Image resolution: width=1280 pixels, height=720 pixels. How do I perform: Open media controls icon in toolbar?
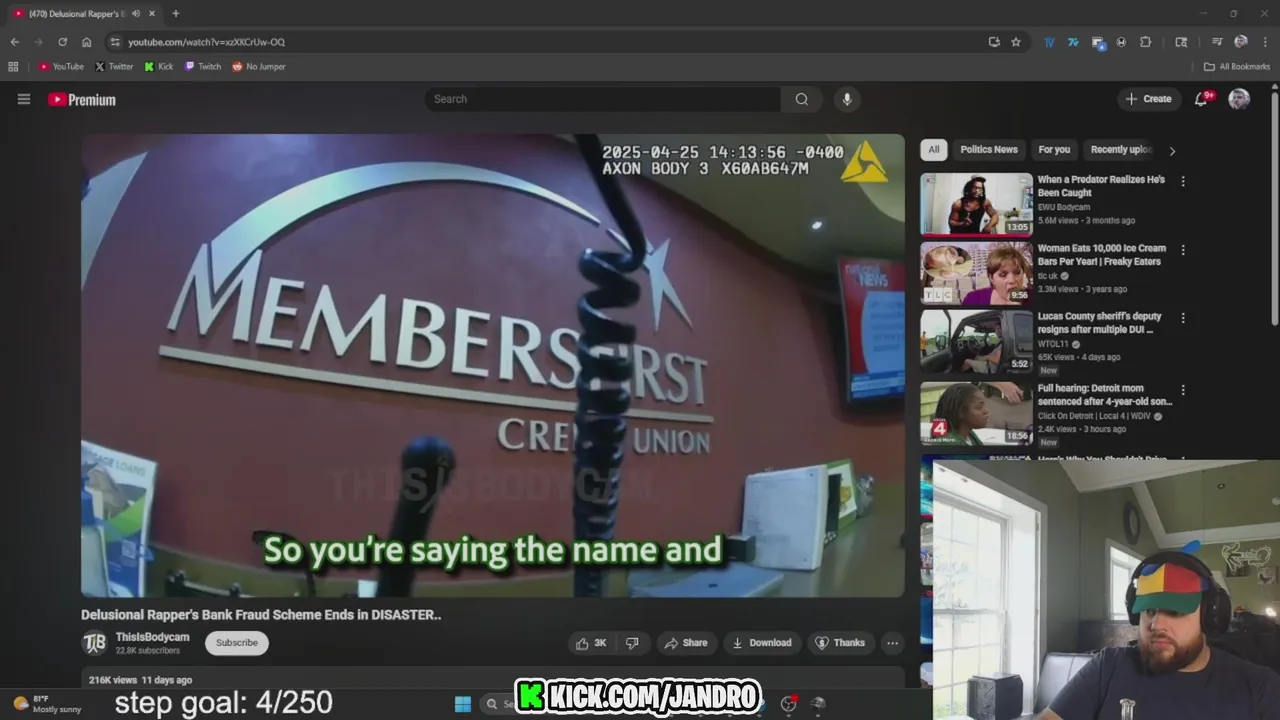[1217, 42]
